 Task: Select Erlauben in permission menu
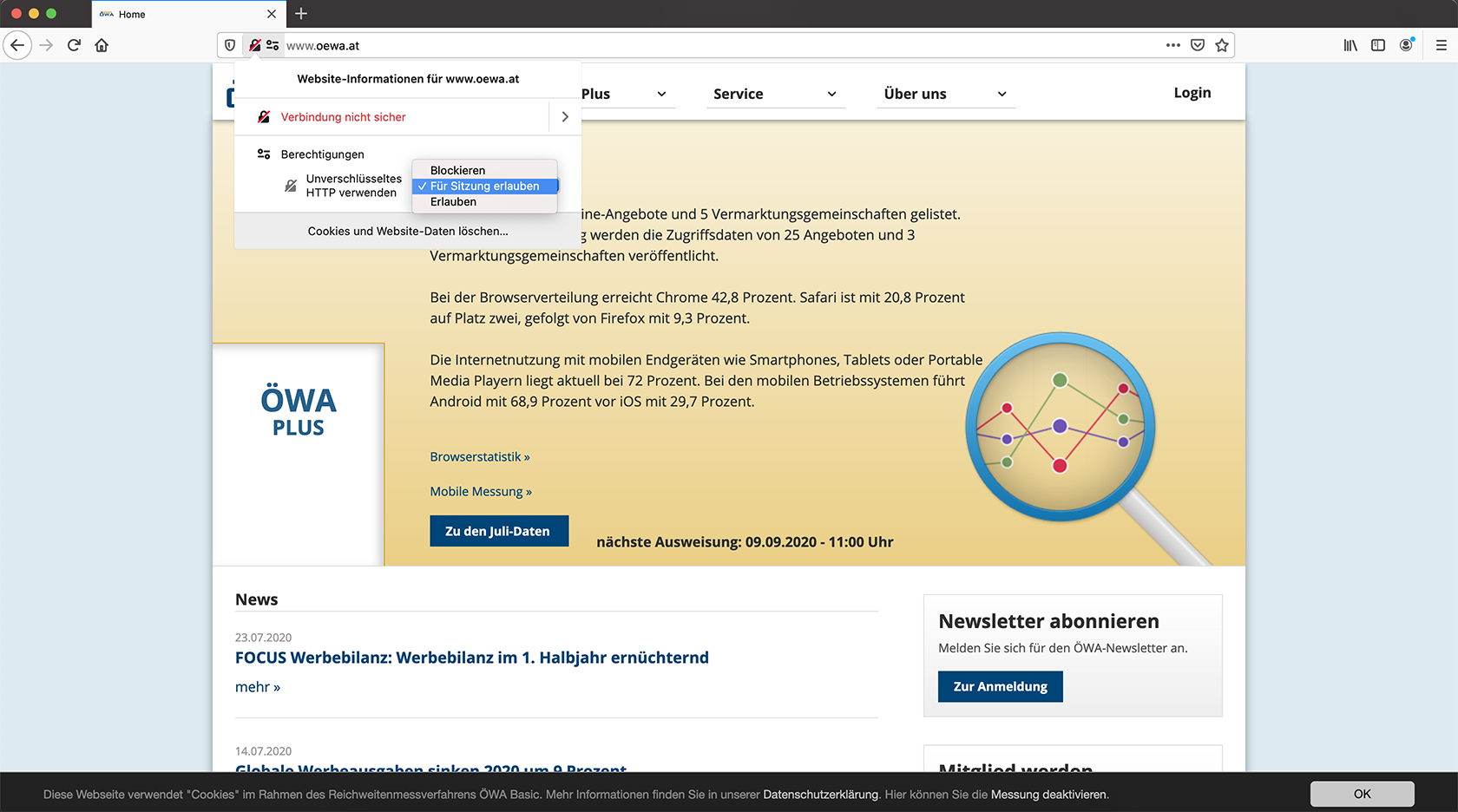click(x=484, y=201)
